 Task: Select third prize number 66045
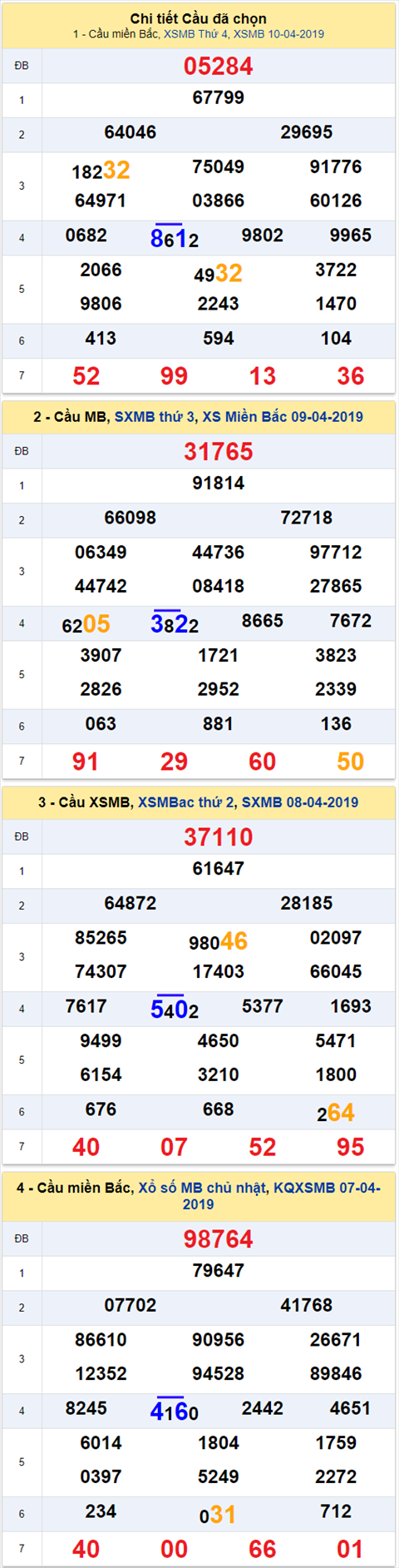[x=336, y=972]
